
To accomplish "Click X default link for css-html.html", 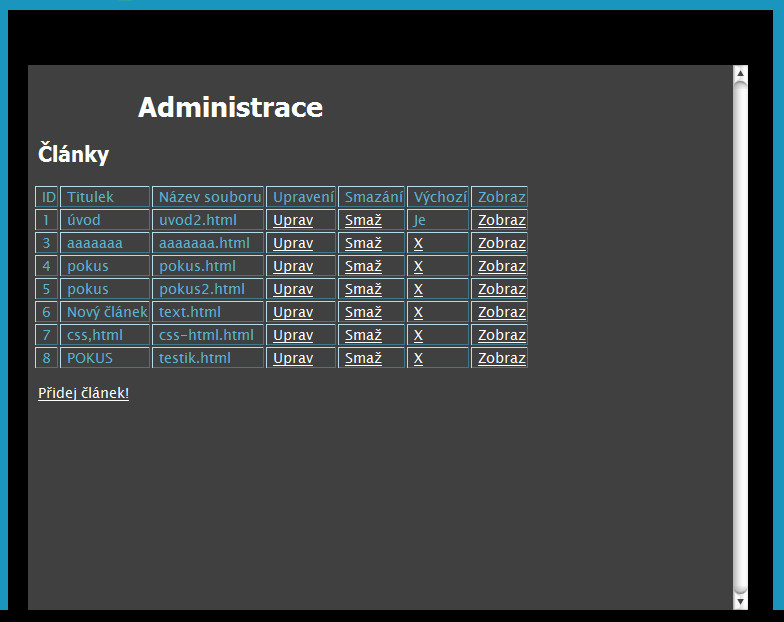I will click(x=418, y=336).
